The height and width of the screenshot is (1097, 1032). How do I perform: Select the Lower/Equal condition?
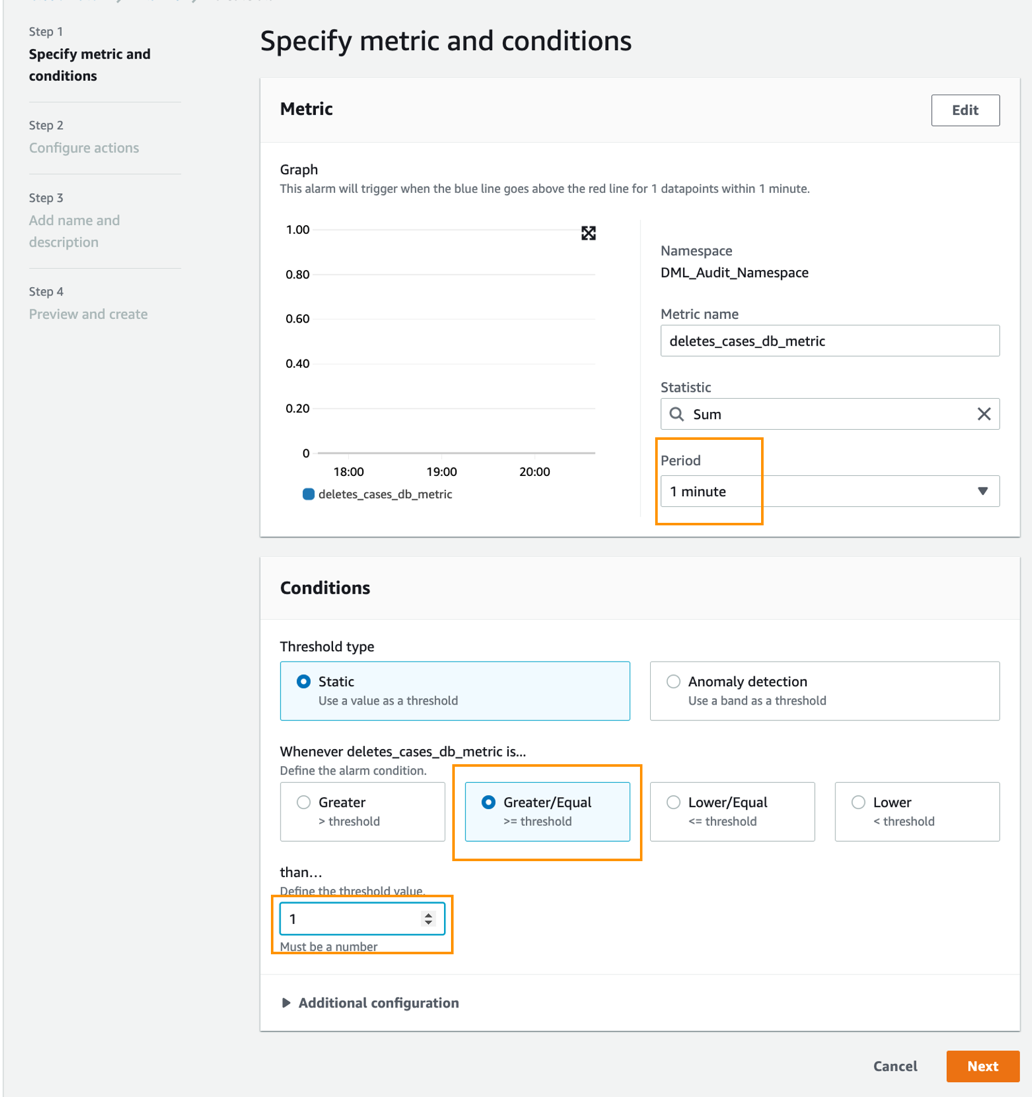[x=673, y=802]
